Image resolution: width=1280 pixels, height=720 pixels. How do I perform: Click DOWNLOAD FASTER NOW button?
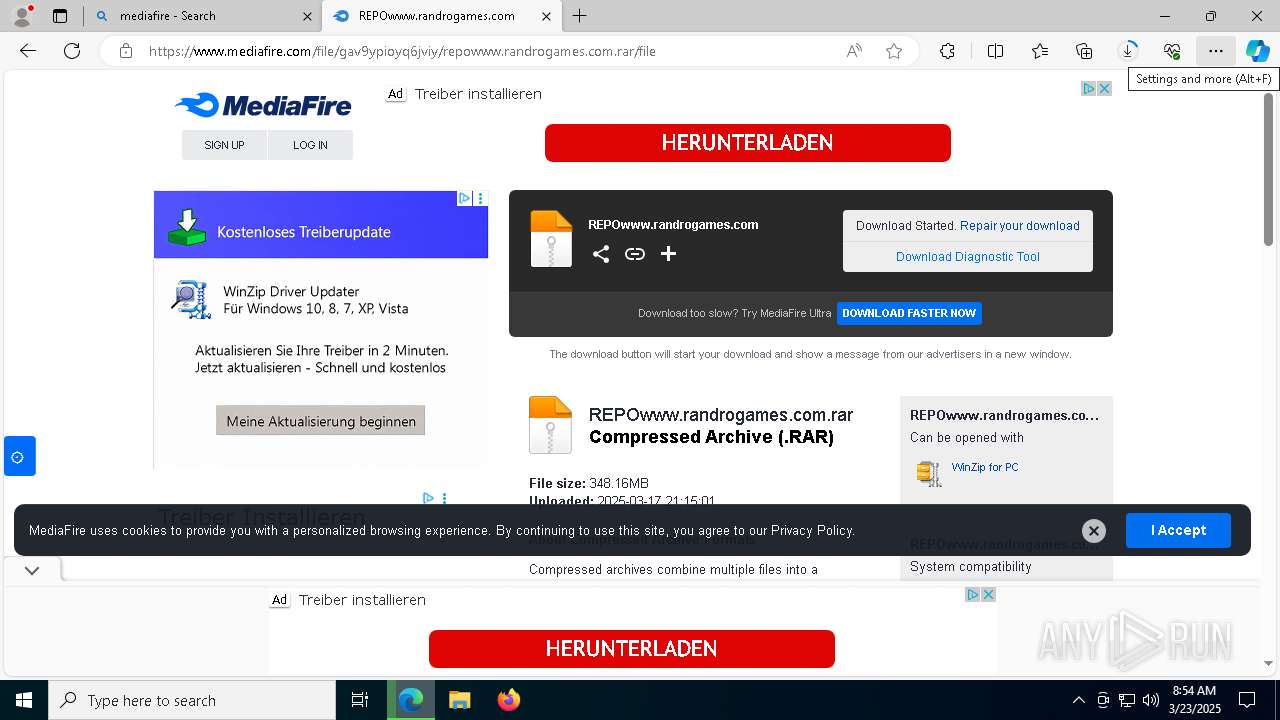(x=909, y=313)
